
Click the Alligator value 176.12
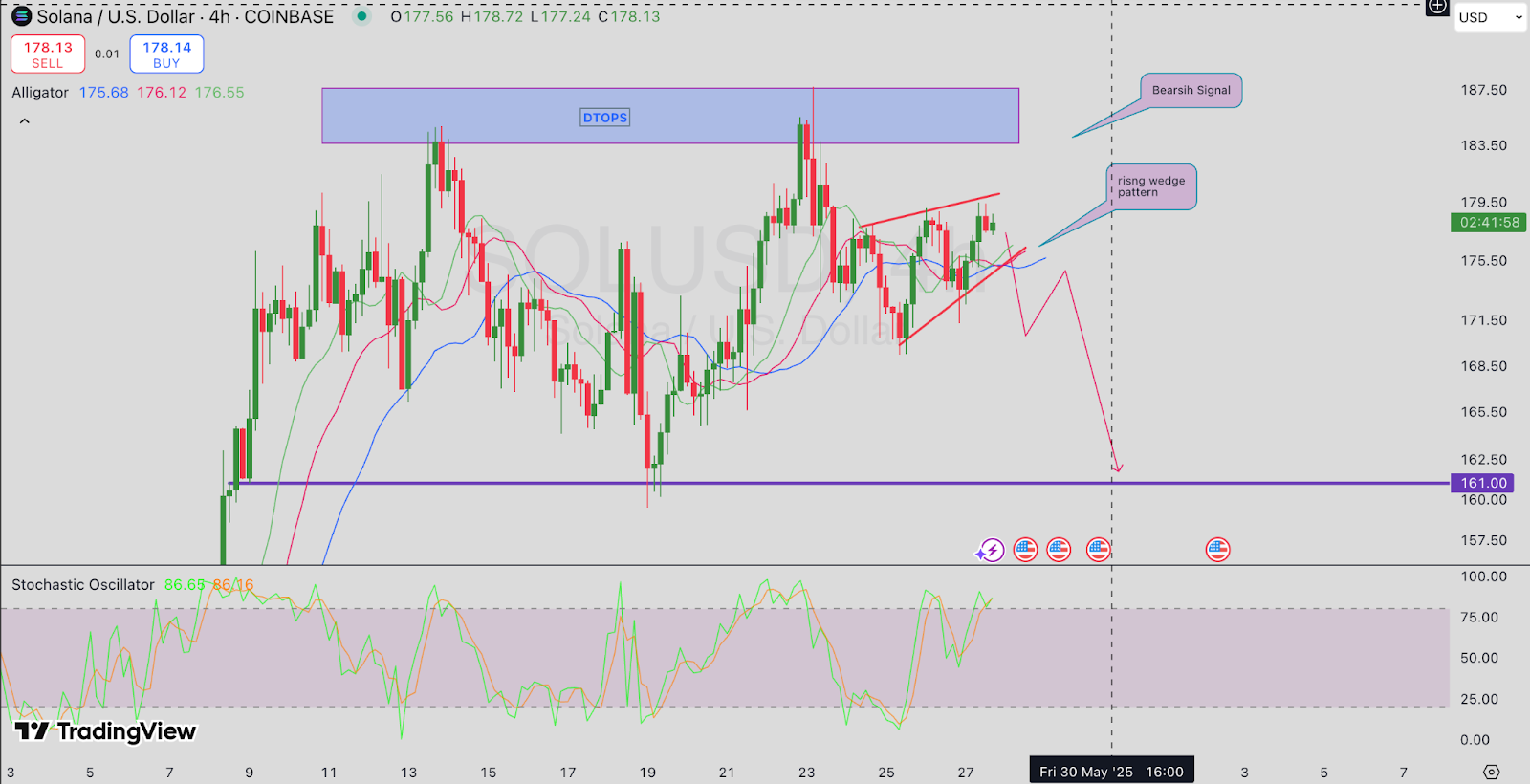(162, 93)
